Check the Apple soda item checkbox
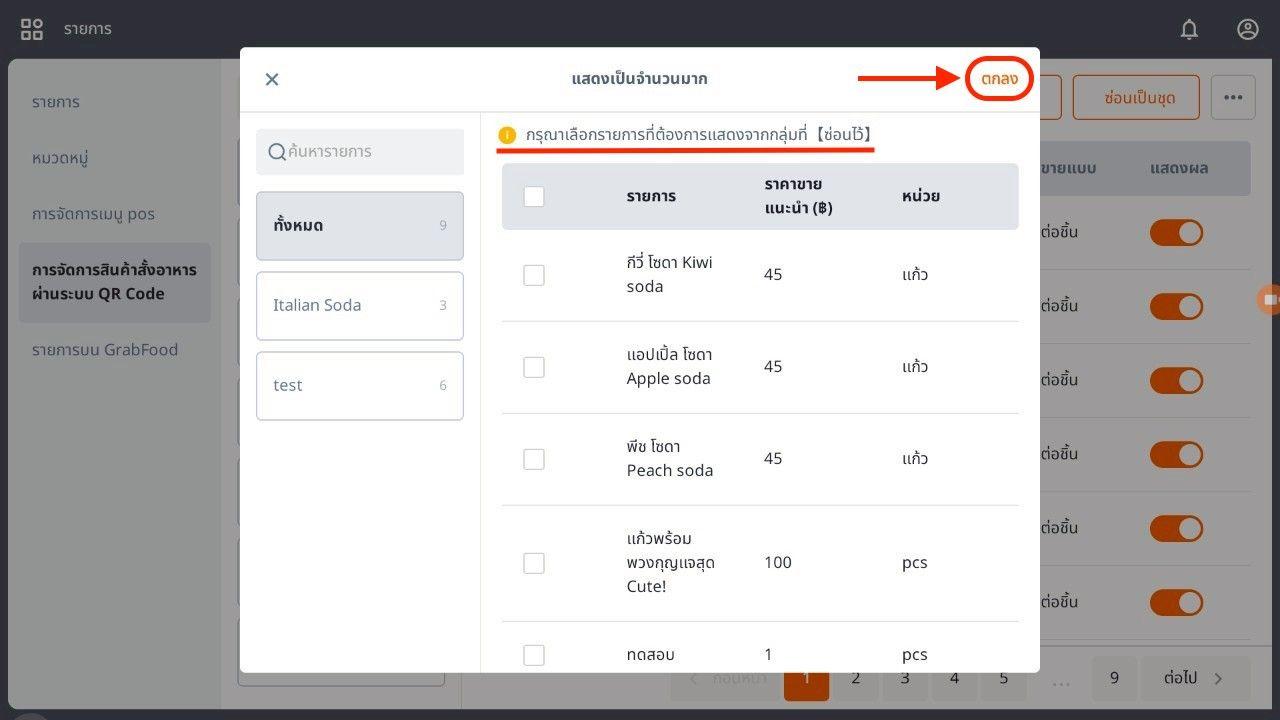This screenshot has height=720, width=1280. [x=534, y=367]
